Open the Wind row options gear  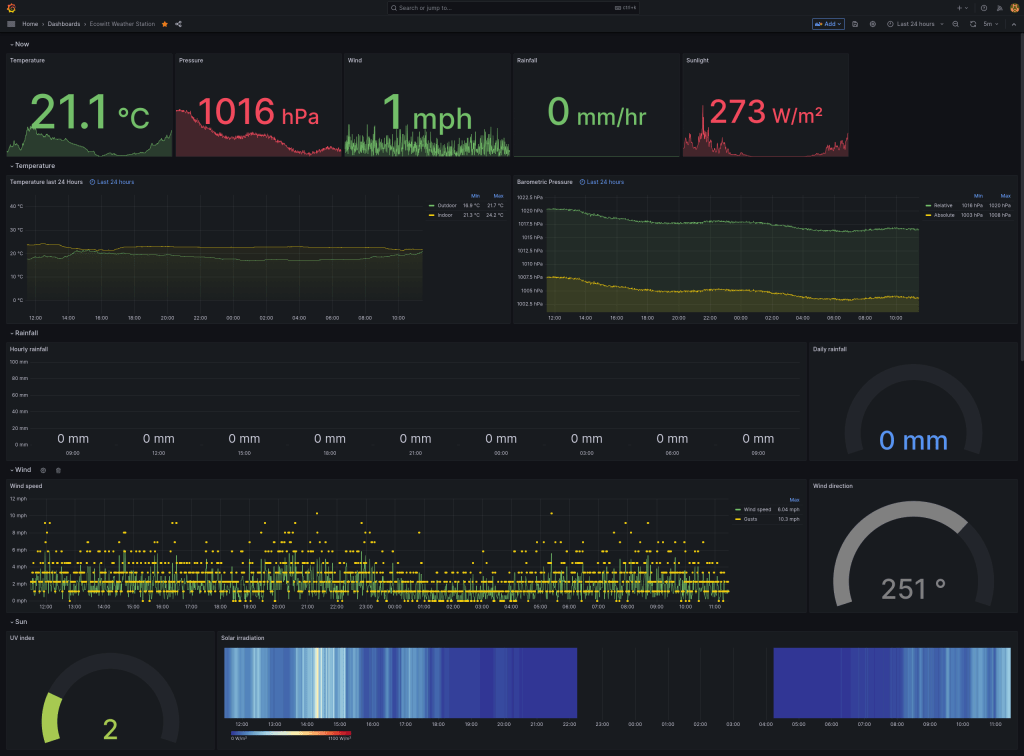point(43,470)
